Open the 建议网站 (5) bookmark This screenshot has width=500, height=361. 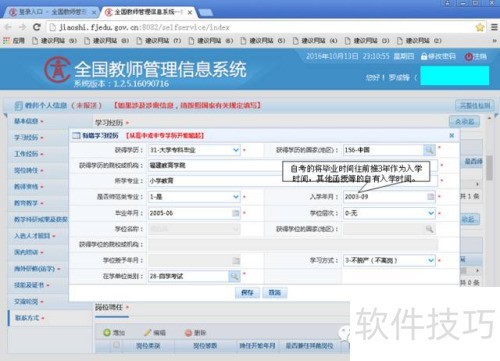click(263, 41)
